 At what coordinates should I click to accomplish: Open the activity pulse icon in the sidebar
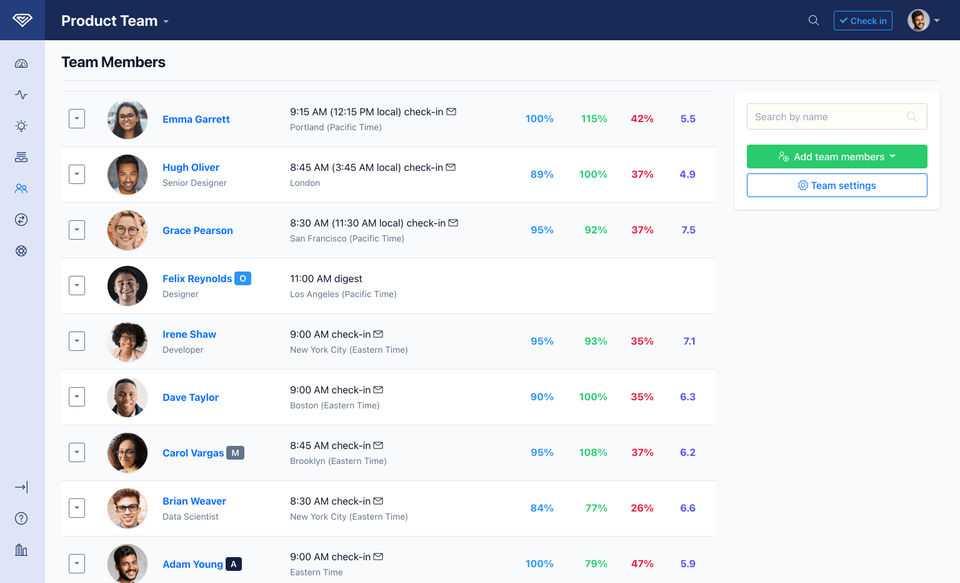tap(21, 95)
